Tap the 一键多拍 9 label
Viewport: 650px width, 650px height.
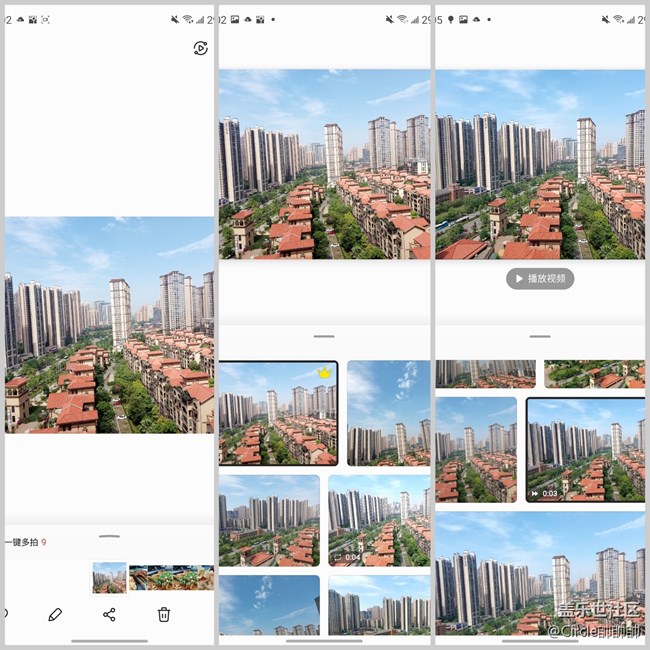click(x=25, y=542)
